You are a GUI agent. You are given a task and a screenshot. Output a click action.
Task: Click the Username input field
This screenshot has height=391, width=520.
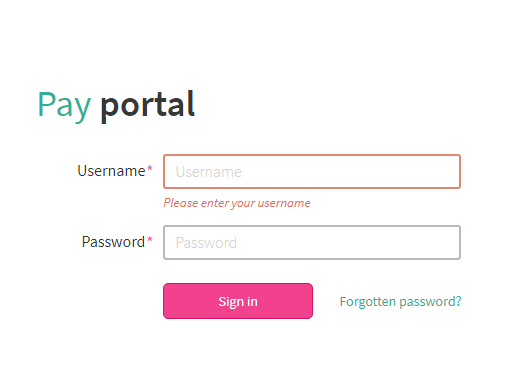(x=312, y=171)
